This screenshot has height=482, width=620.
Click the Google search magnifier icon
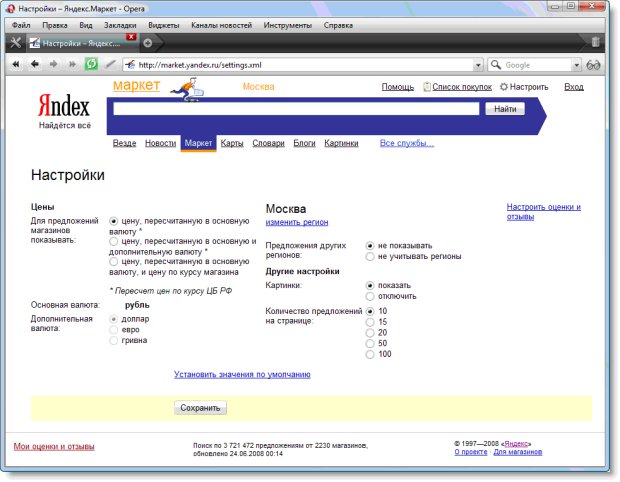point(496,64)
